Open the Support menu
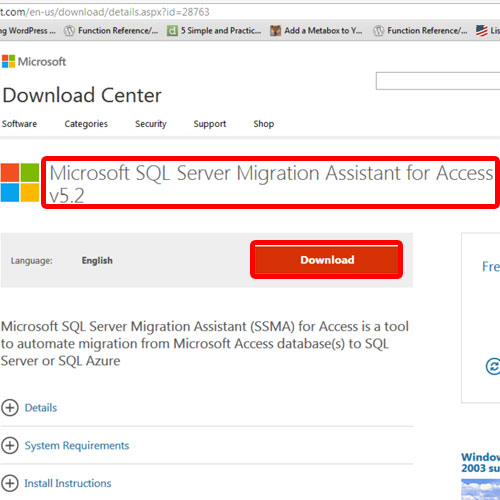500x500 pixels. tap(210, 124)
